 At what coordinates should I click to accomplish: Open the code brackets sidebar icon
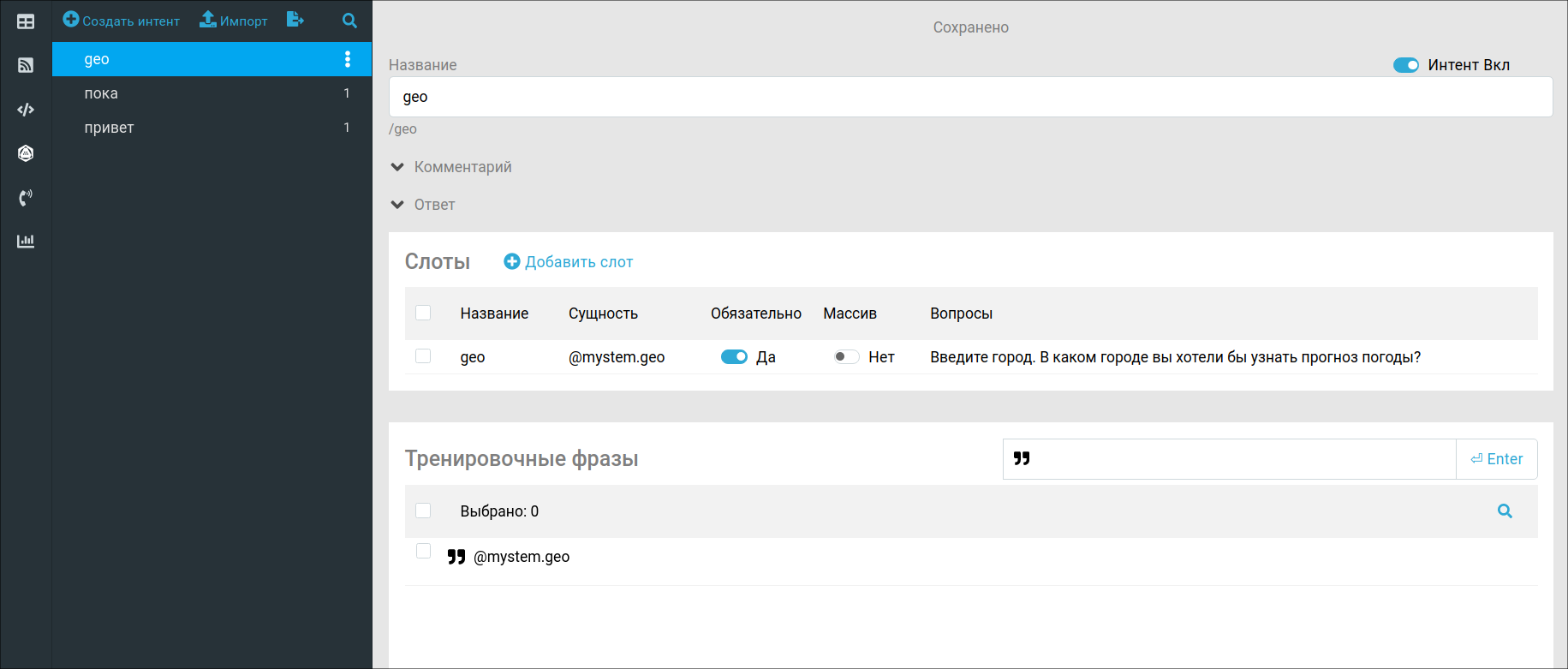26,110
